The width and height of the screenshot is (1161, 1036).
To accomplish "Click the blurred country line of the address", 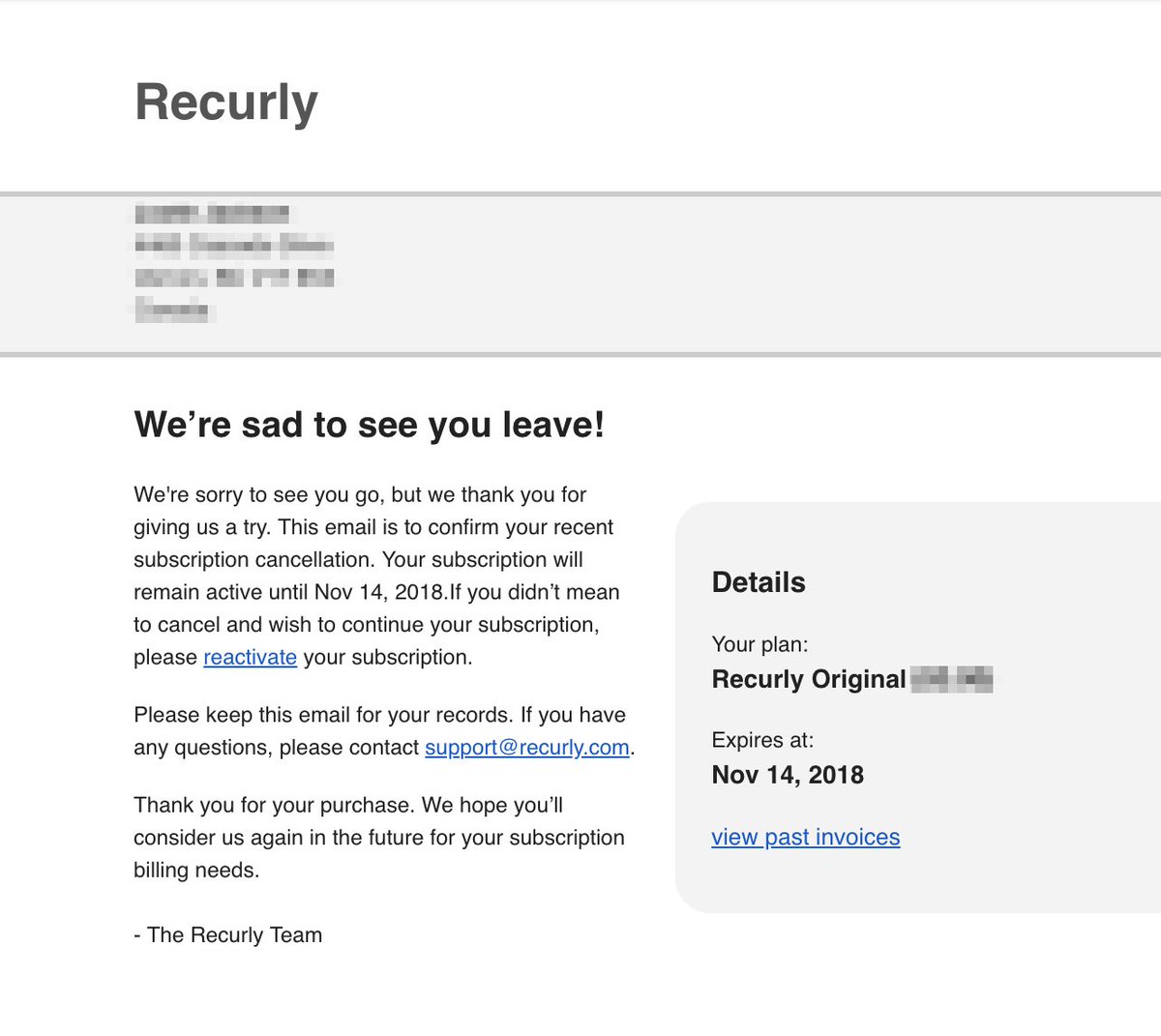I will 171,311.
